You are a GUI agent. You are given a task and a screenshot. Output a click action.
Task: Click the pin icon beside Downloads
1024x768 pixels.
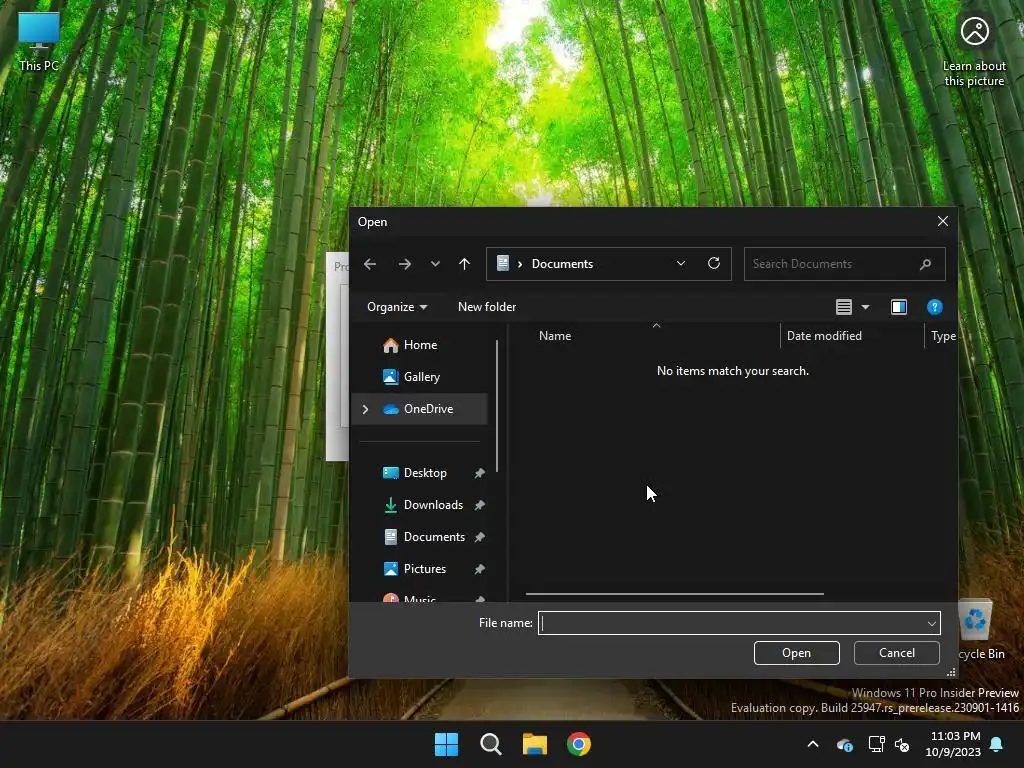tap(479, 505)
